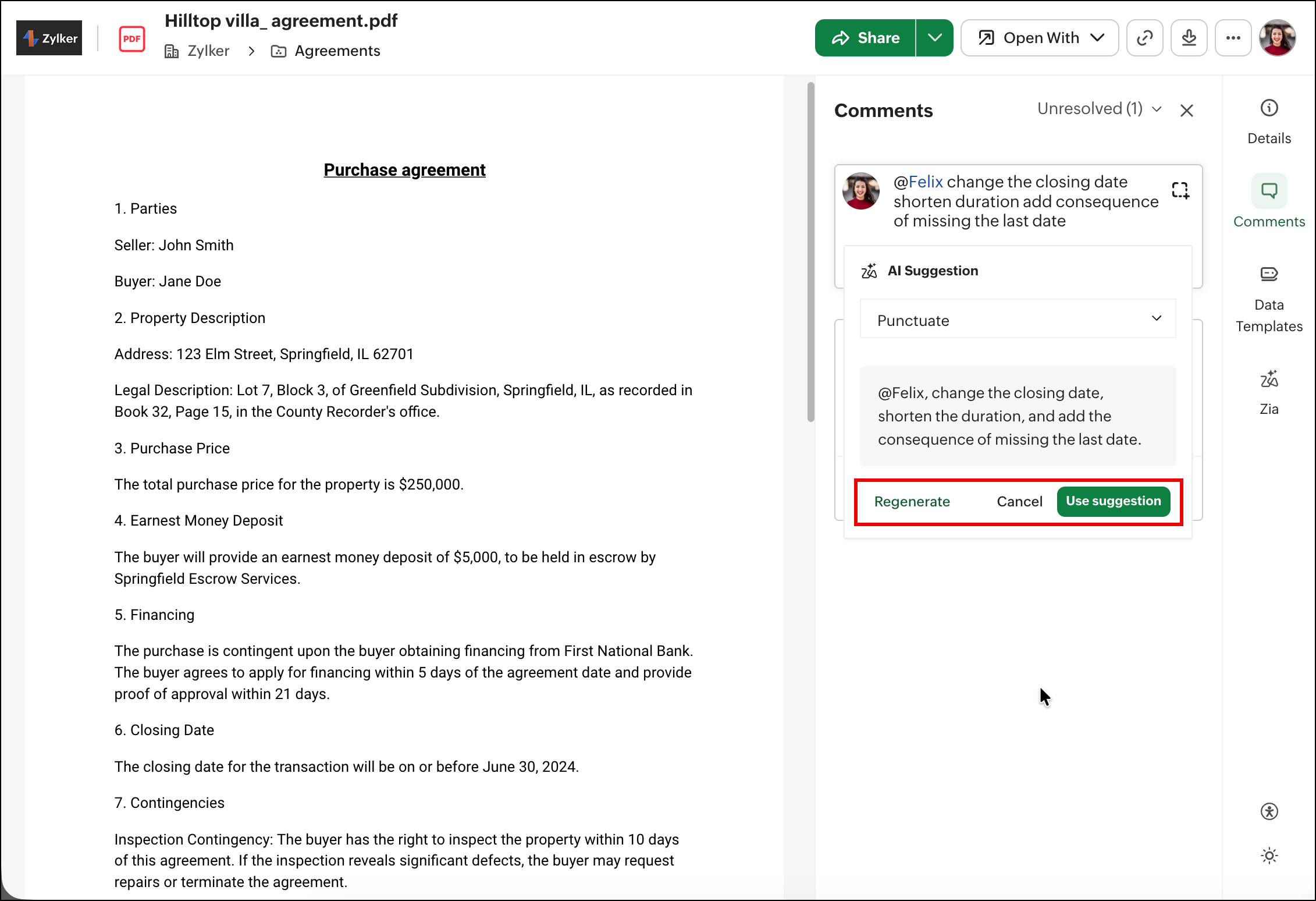Open the more options ellipsis menu
Image resolution: width=1316 pixels, height=901 pixels.
(1233, 38)
